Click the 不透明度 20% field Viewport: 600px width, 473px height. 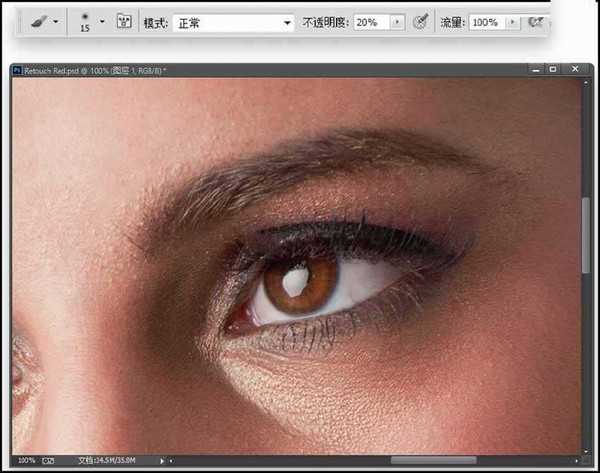(x=372, y=23)
